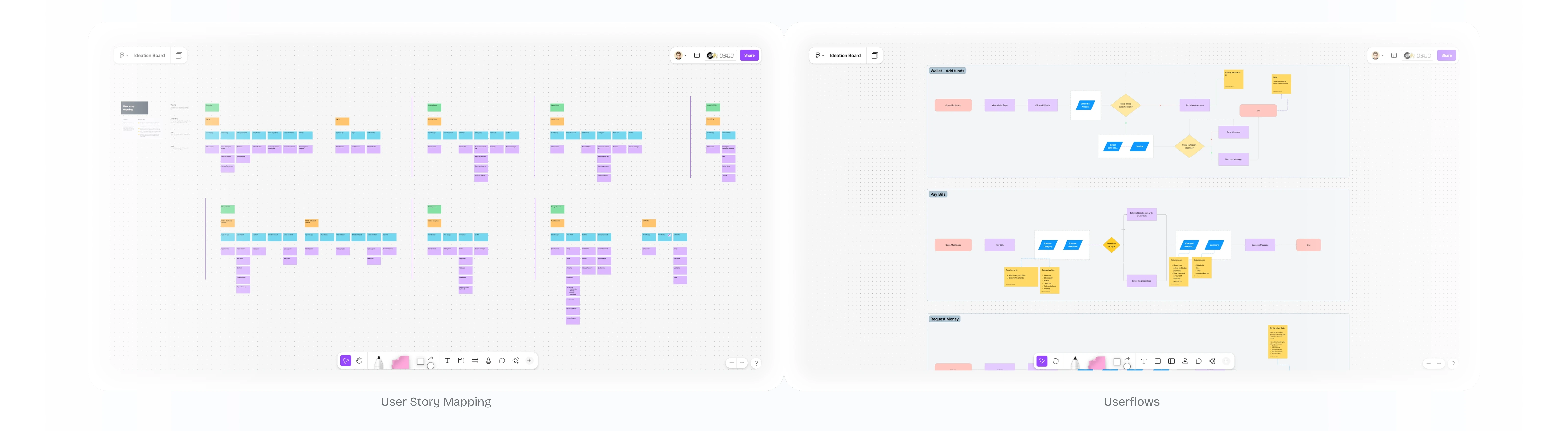Select the Hand tool in left board toolbar

pos(359,361)
